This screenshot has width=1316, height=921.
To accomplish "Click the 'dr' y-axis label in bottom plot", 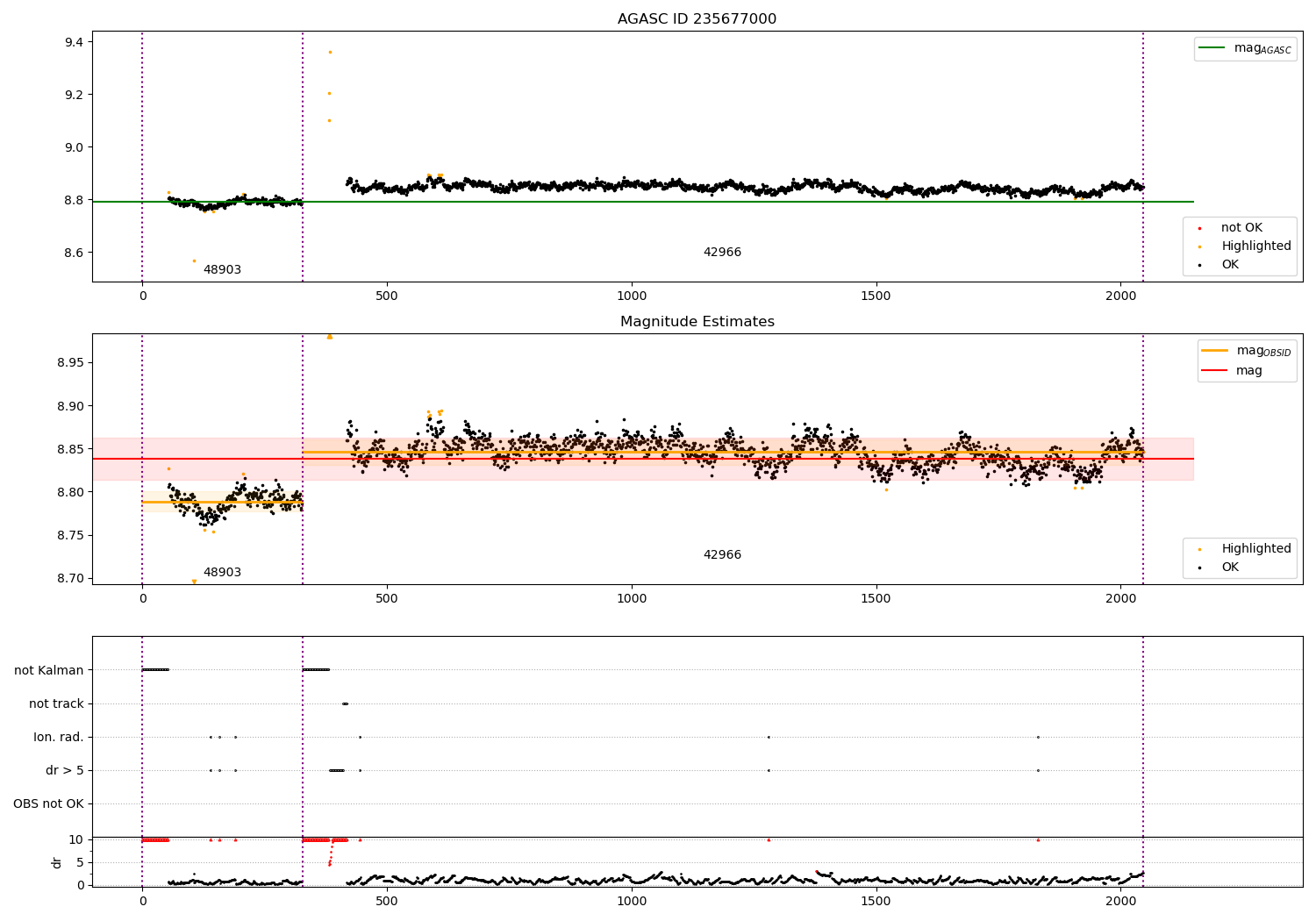I will (57, 862).
